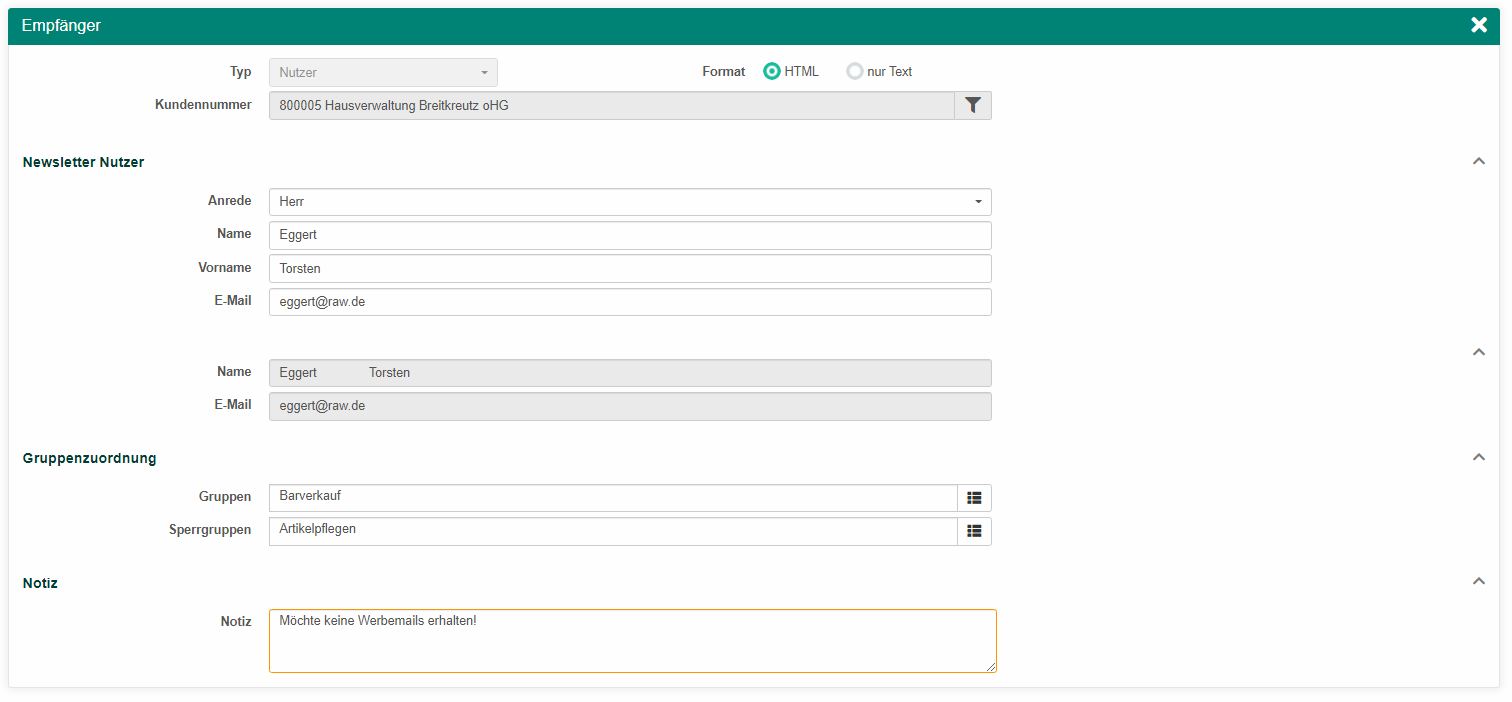Collapse the Notiz section
This screenshot has height=702, width=1512.
(x=1479, y=582)
